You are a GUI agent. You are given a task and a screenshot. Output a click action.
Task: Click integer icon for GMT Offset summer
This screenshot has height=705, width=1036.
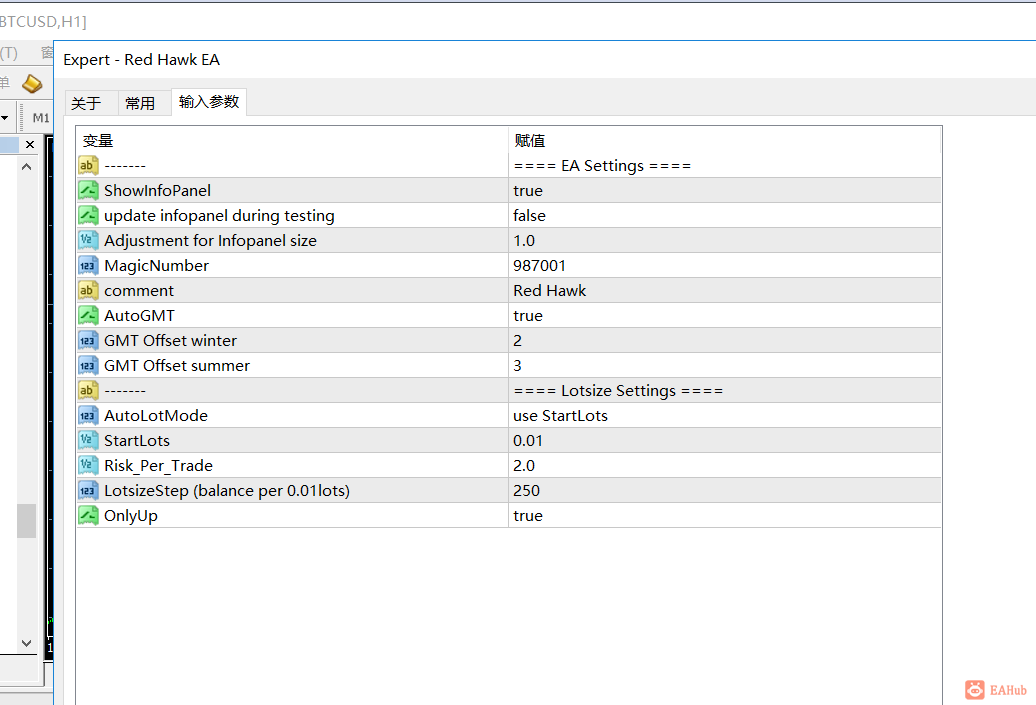[88, 365]
